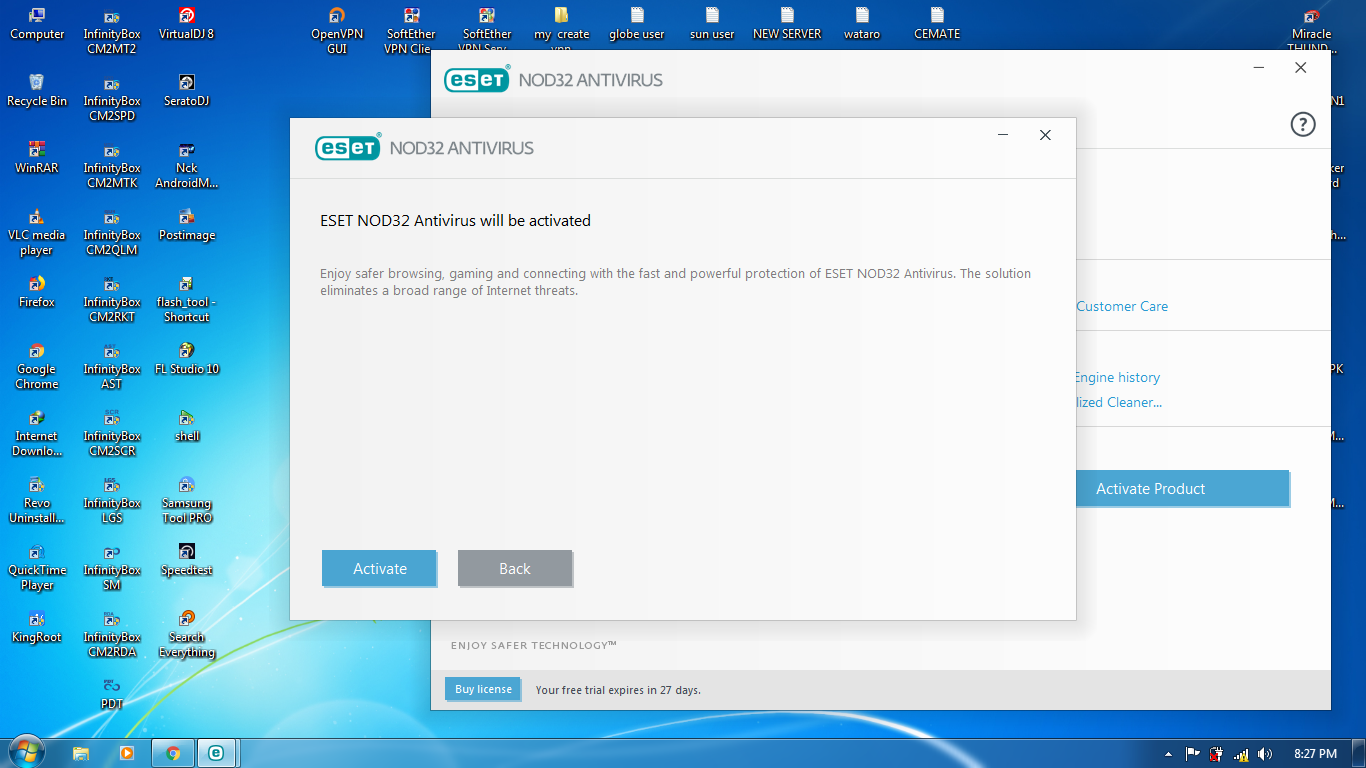Screen dimensions: 1366x768
Task: Launch VLC media player shortcut
Action: coord(37,233)
